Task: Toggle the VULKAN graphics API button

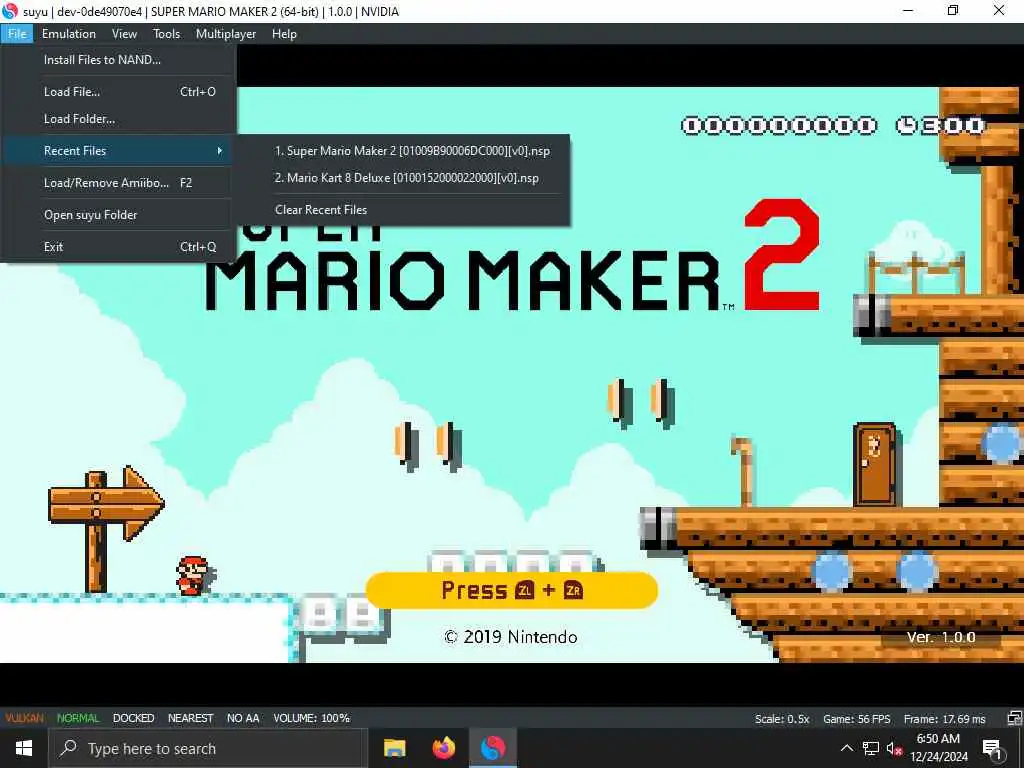Action: tap(25, 718)
